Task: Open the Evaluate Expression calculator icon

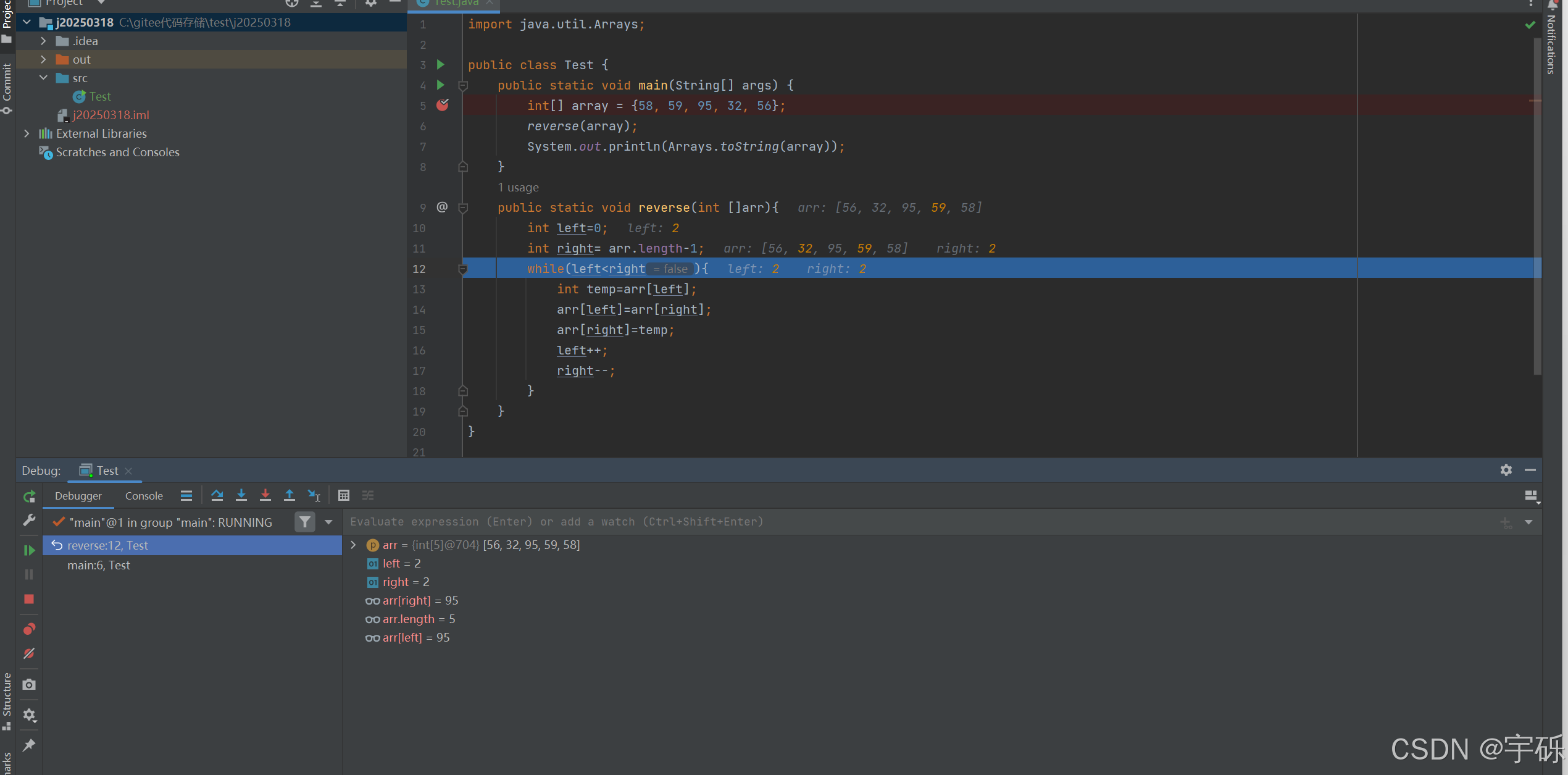Action: pos(344,495)
